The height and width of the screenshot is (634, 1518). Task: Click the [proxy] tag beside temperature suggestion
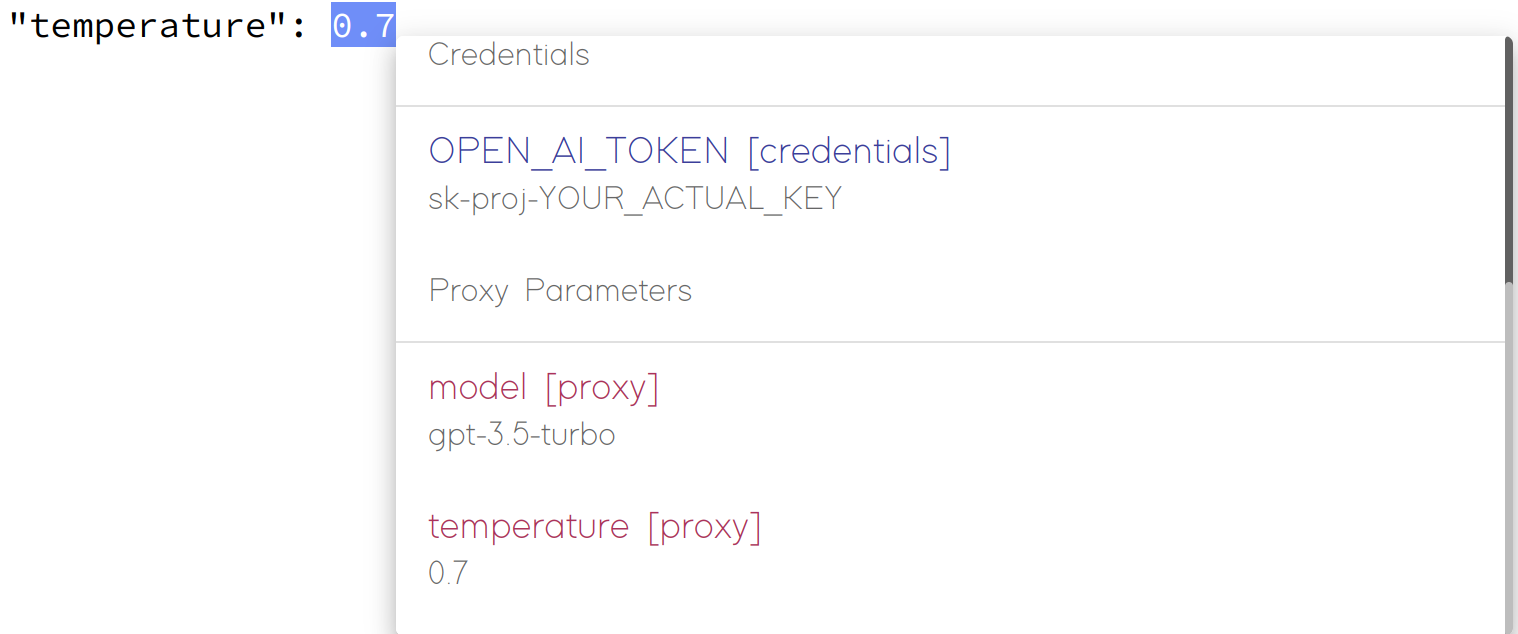click(x=704, y=526)
